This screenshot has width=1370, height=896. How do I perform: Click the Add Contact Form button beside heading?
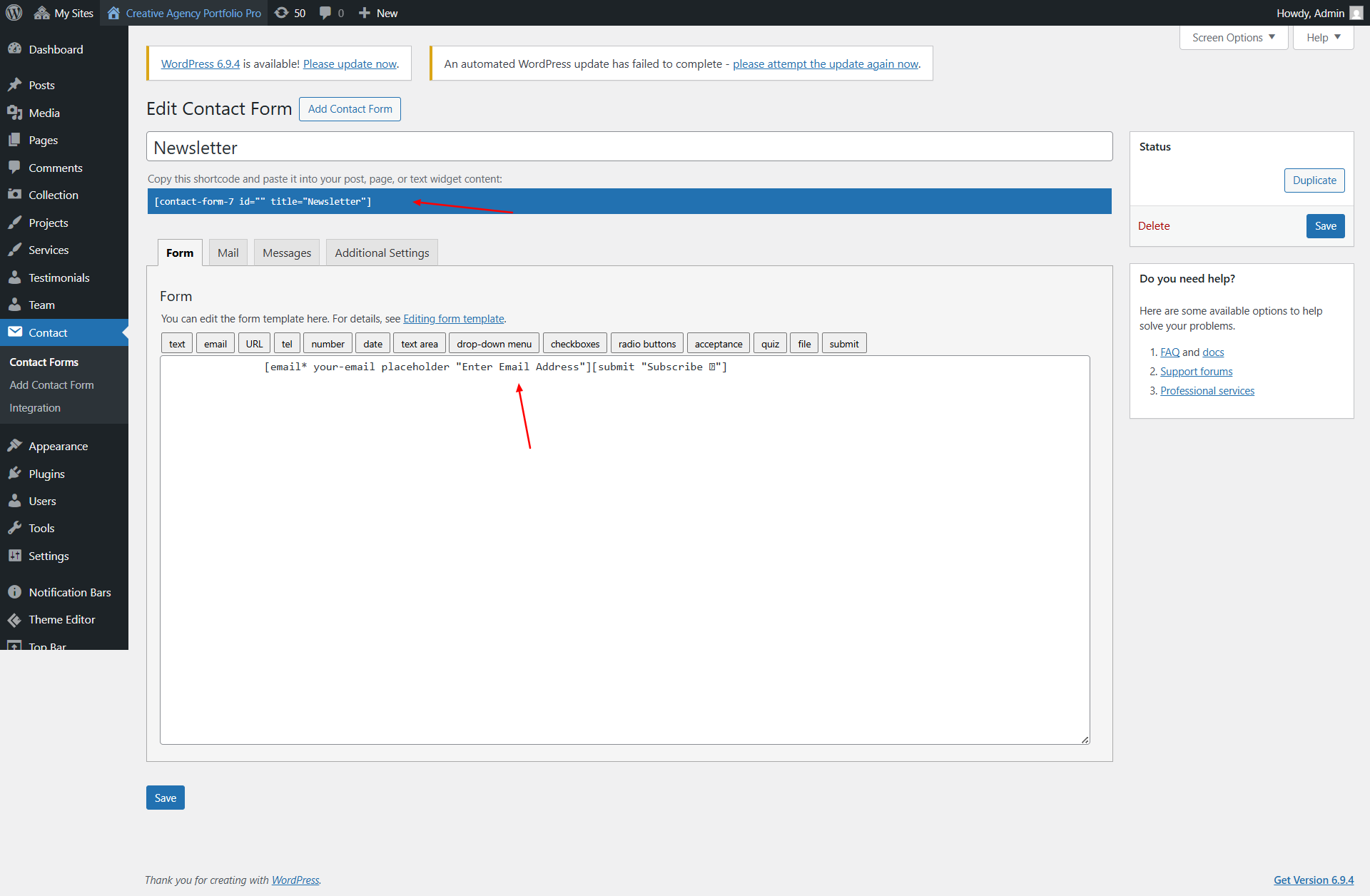[x=350, y=109]
